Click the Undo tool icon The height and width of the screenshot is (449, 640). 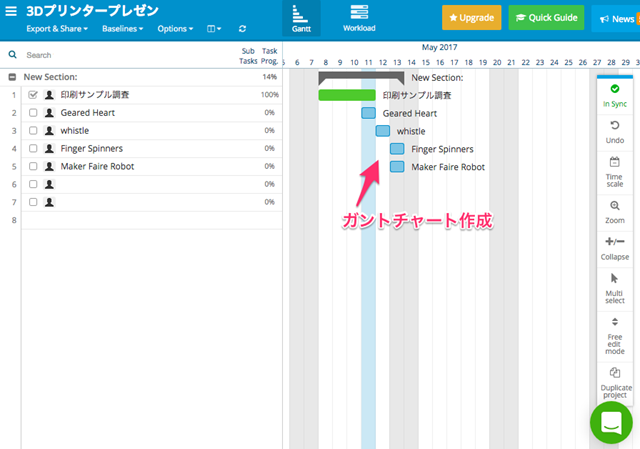614,125
